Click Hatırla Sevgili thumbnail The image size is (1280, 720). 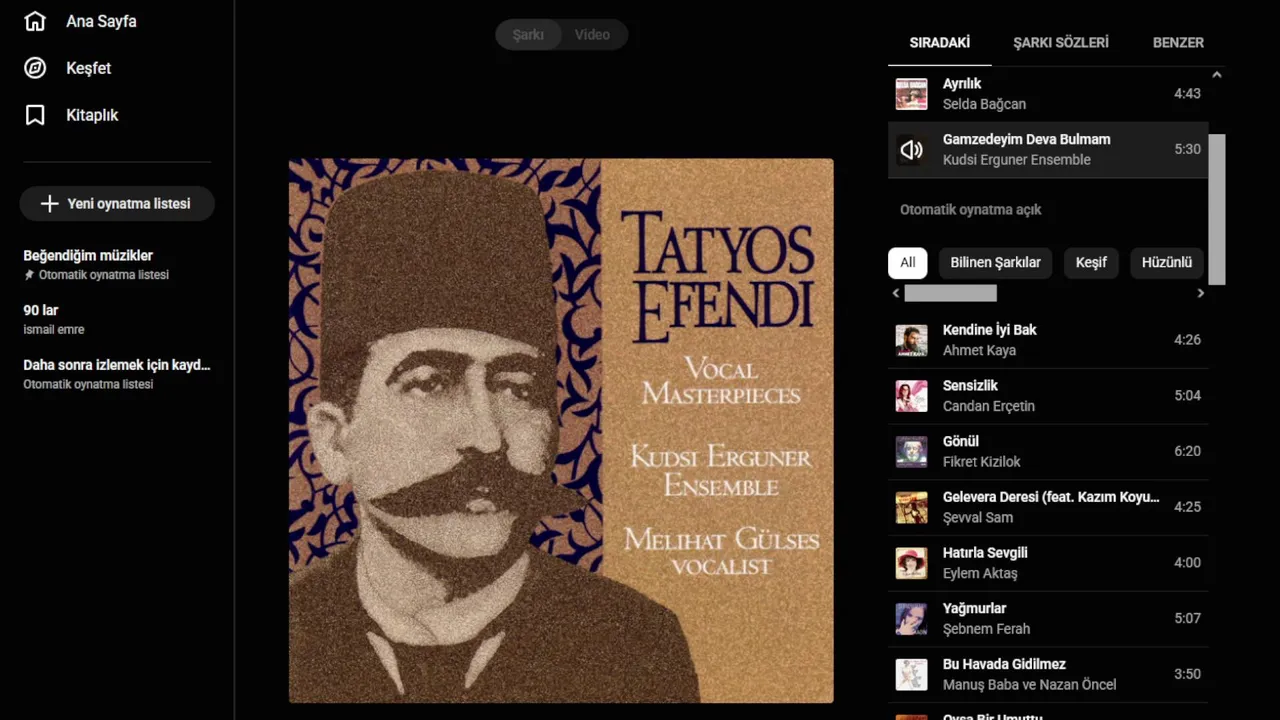coord(911,563)
